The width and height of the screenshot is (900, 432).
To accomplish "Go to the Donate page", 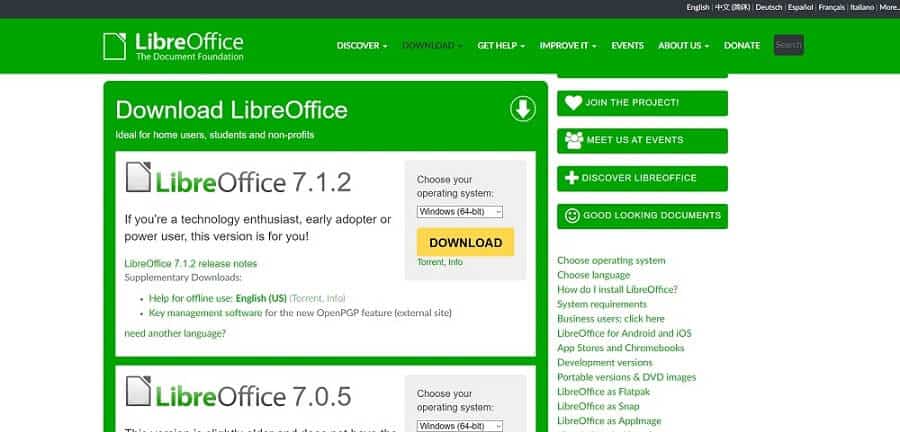I will tap(742, 46).
